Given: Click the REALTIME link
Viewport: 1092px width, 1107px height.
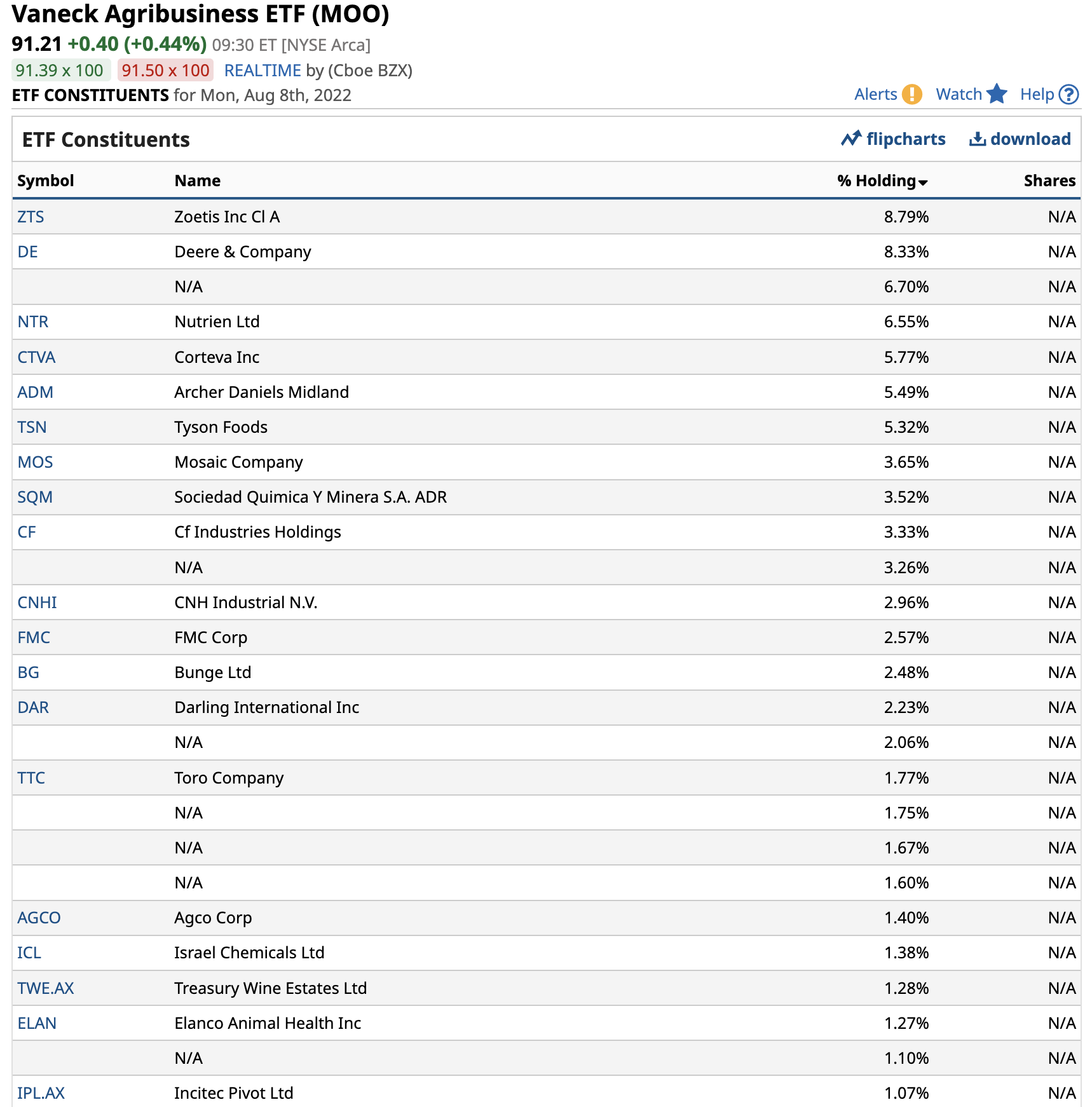Looking at the screenshot, I should point(263,70).
